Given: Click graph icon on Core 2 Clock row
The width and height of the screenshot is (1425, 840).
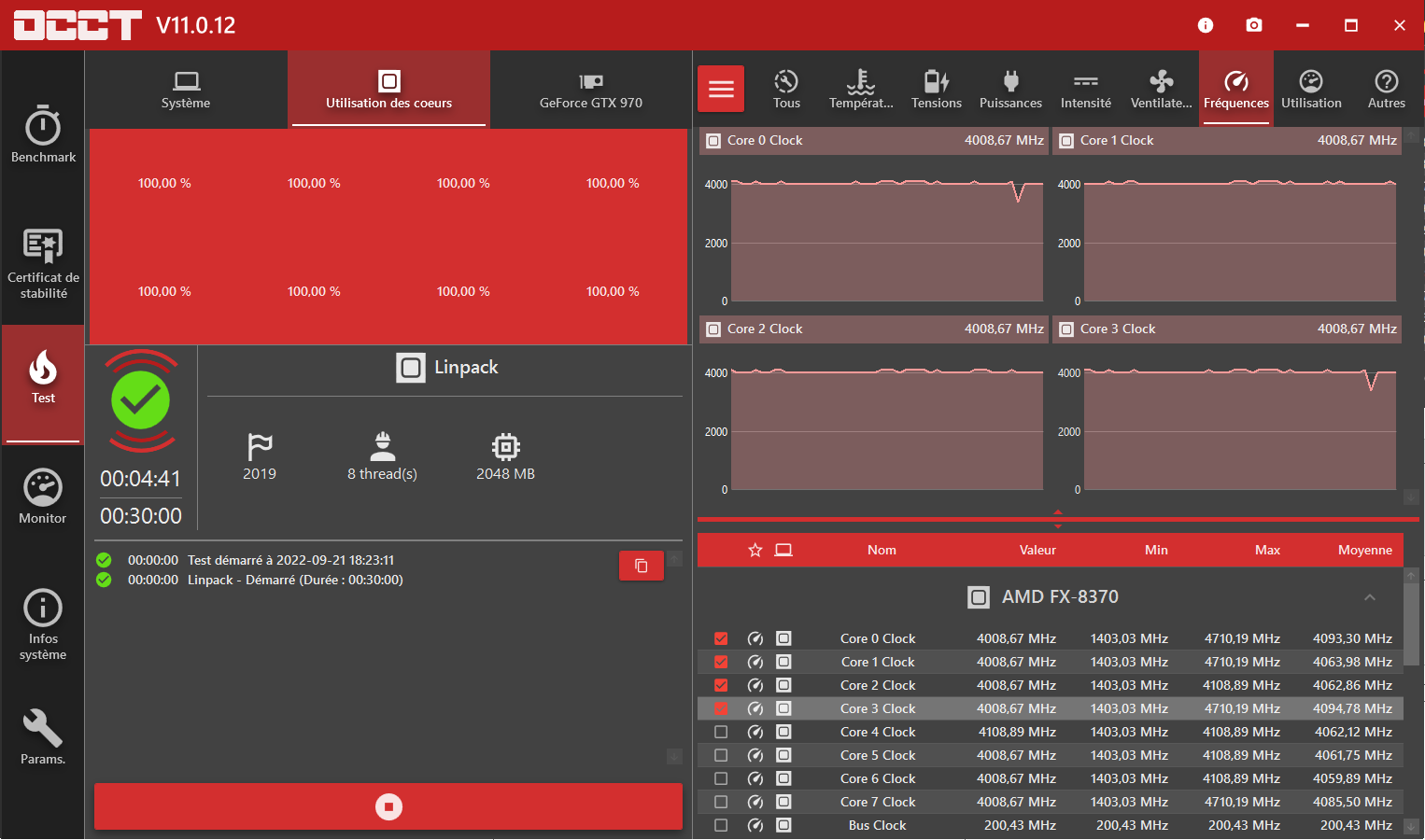Looking at the screenshot, I should pyautogui.click(x=784, y=685).
